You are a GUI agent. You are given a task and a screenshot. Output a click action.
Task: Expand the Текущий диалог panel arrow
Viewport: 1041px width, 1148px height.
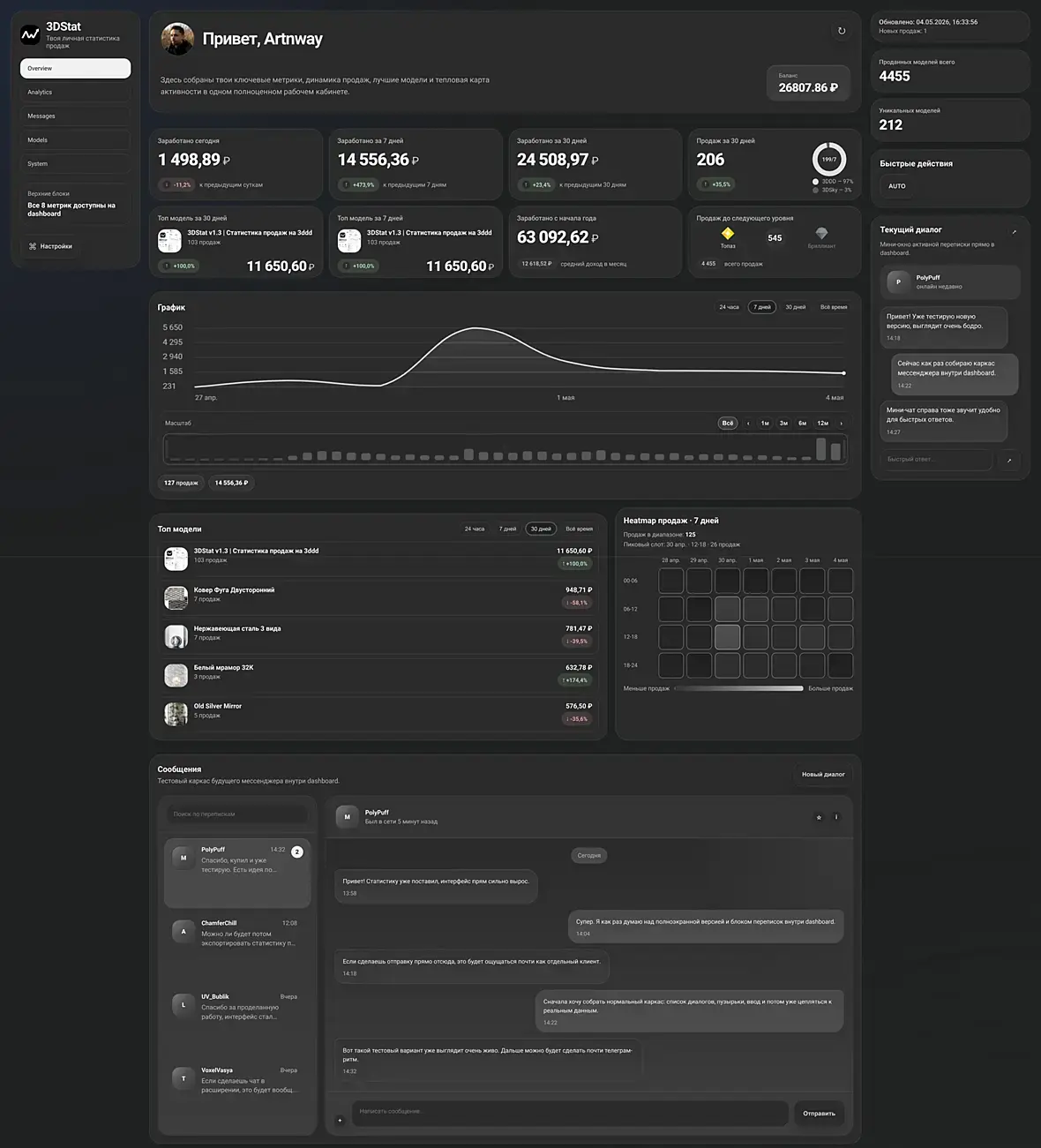click(x=1014, y=232)
